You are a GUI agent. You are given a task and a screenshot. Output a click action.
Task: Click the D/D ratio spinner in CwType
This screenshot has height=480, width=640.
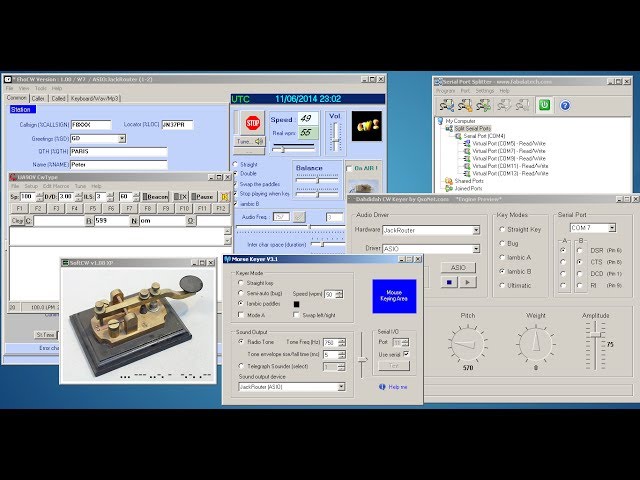click(x=78, y=197)
